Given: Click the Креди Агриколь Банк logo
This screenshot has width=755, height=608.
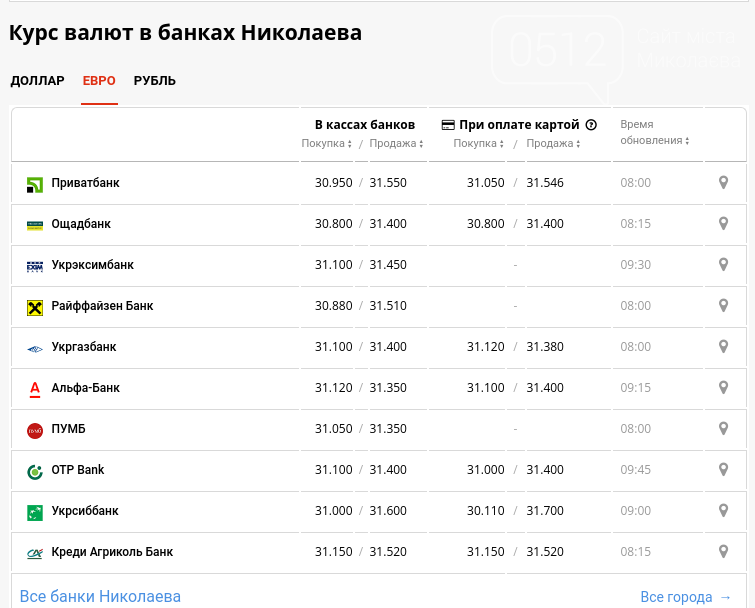Looking at the screenshot, I should pos(35,554).
